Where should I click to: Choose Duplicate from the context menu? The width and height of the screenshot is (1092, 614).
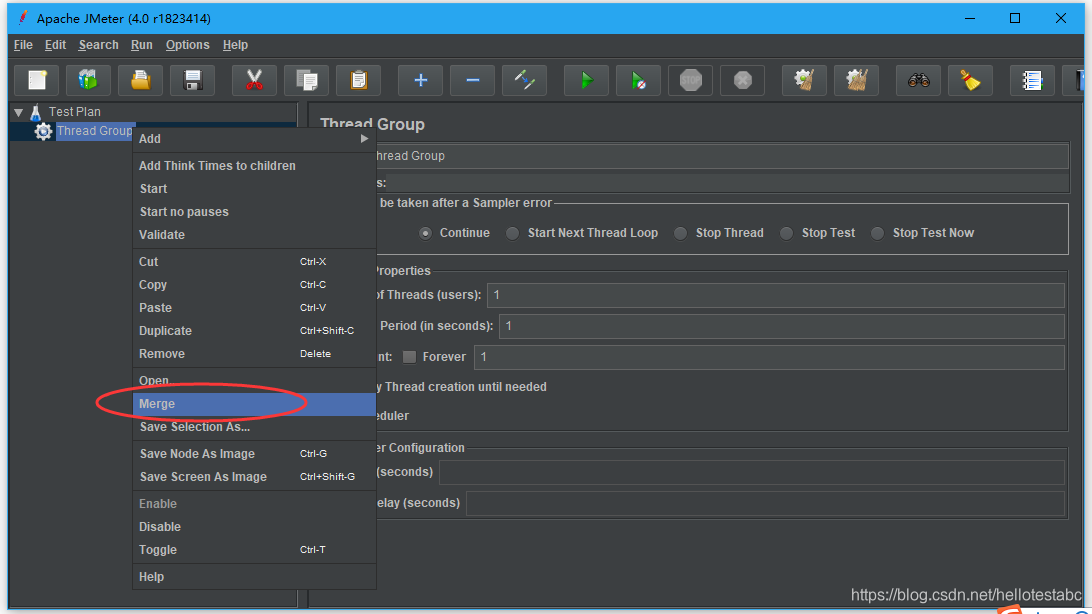tap(254, 331)
